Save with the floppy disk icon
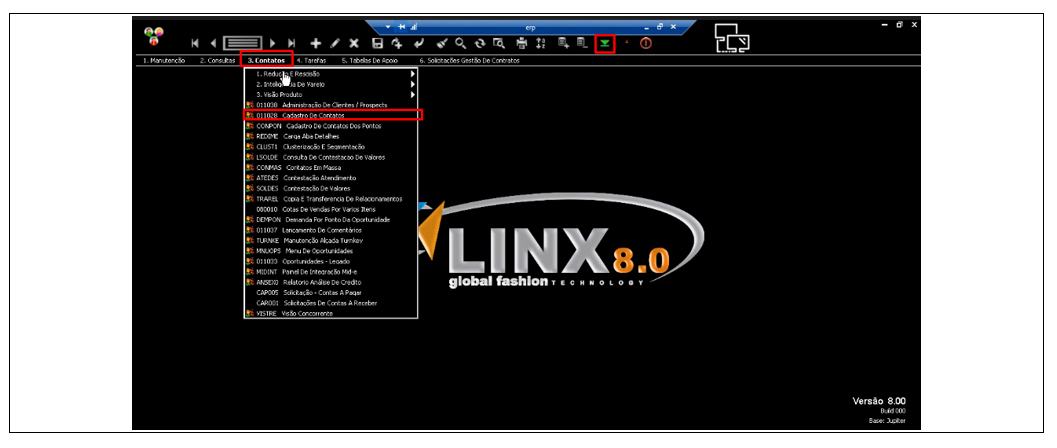The width and height of the screenshot is (1057, 448). point(378,43)
